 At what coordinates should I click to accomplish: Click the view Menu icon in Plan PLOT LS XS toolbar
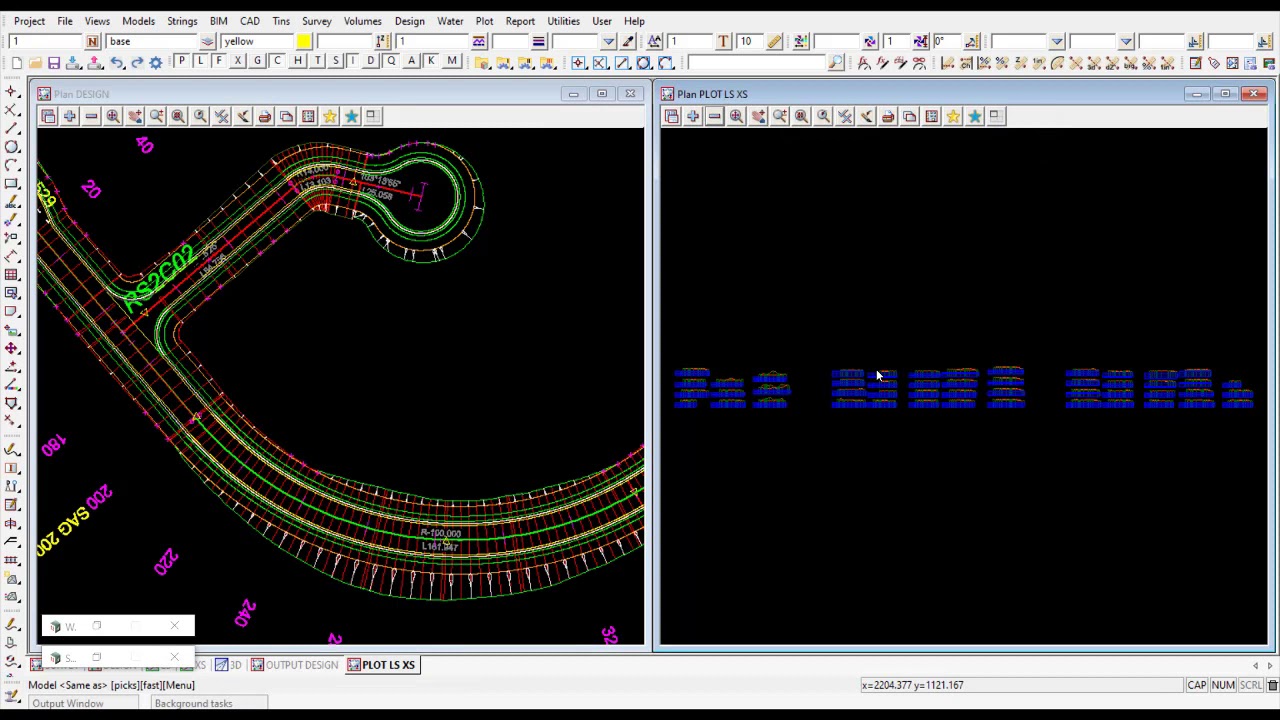pyautogui.click(x=671, y=116)
